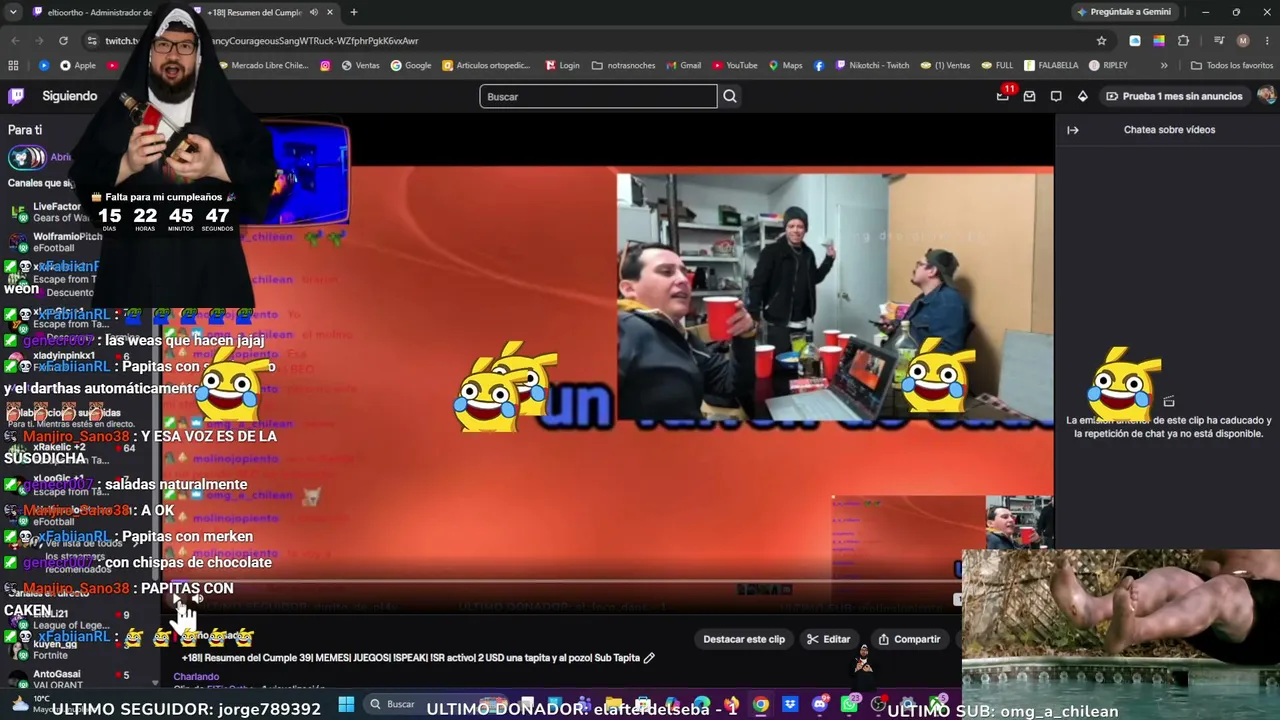Open the Instagram bookmark icon
Image resolution: width=1280 pixels, height=720 pixels.
[x=325, y=66]
